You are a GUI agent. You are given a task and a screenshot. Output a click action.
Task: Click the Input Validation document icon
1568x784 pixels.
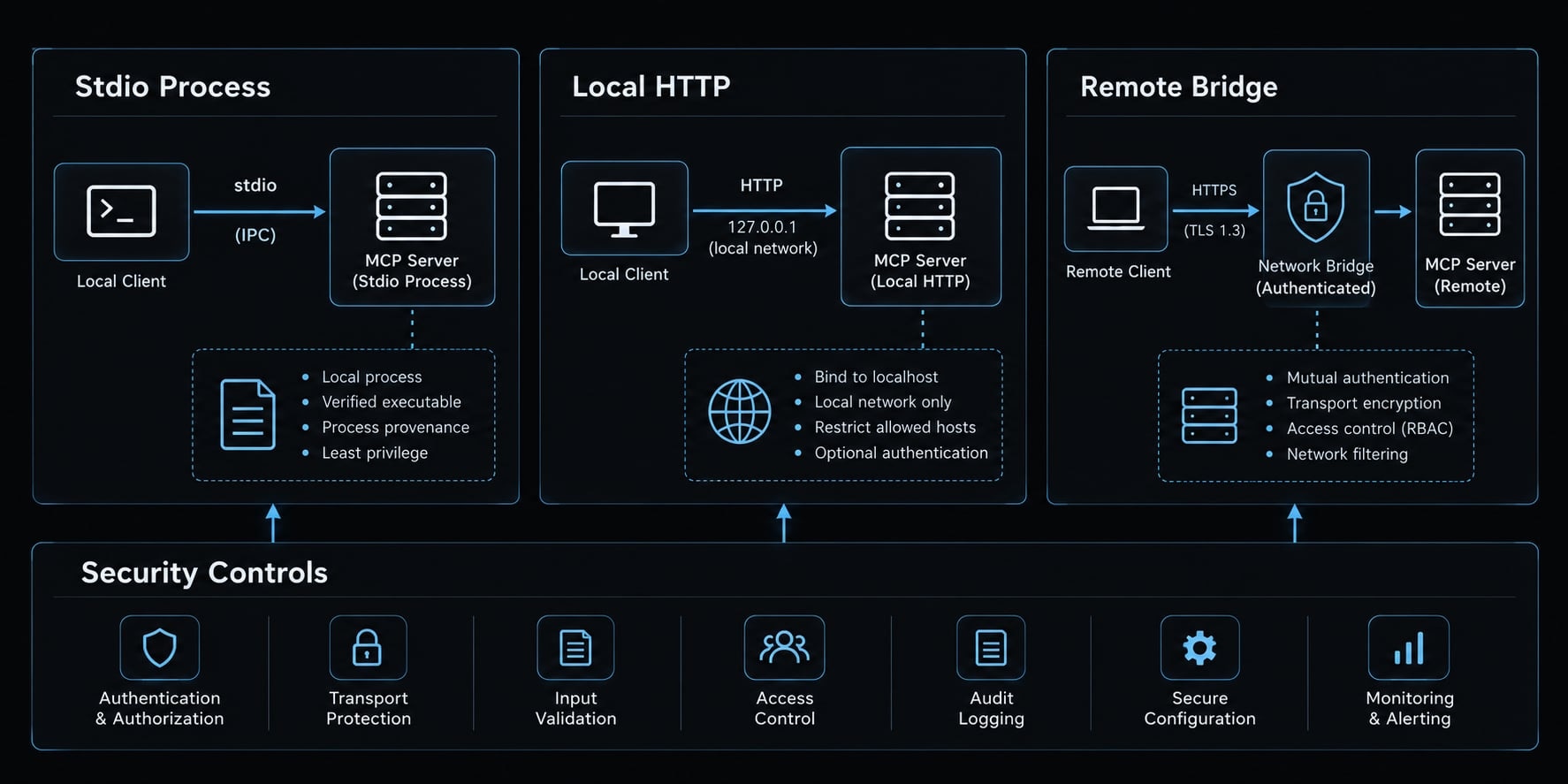pos(575,648)
